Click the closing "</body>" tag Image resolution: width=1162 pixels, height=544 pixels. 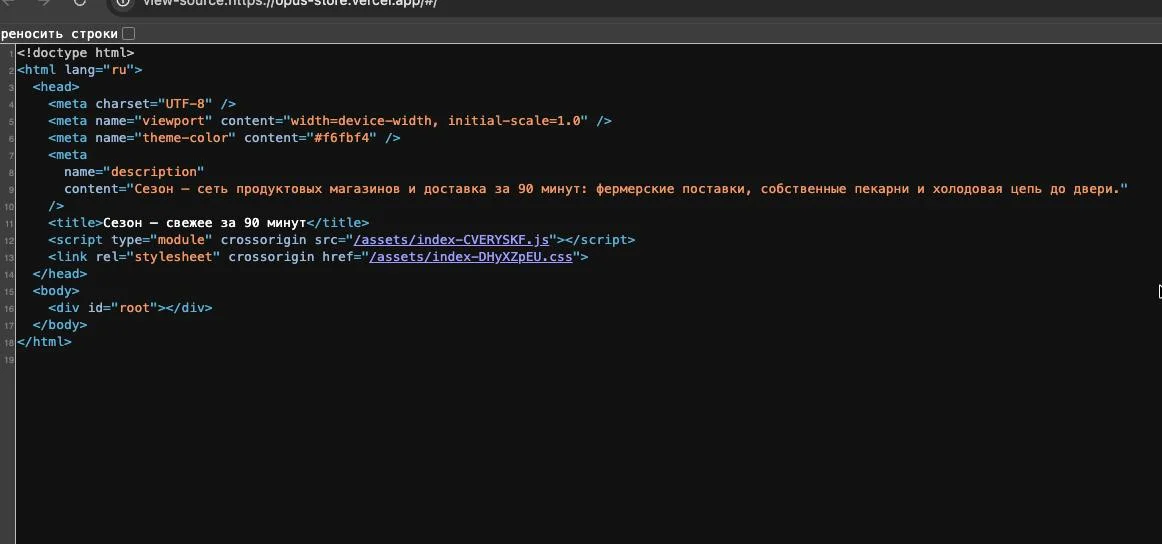[x=60, y=325]
